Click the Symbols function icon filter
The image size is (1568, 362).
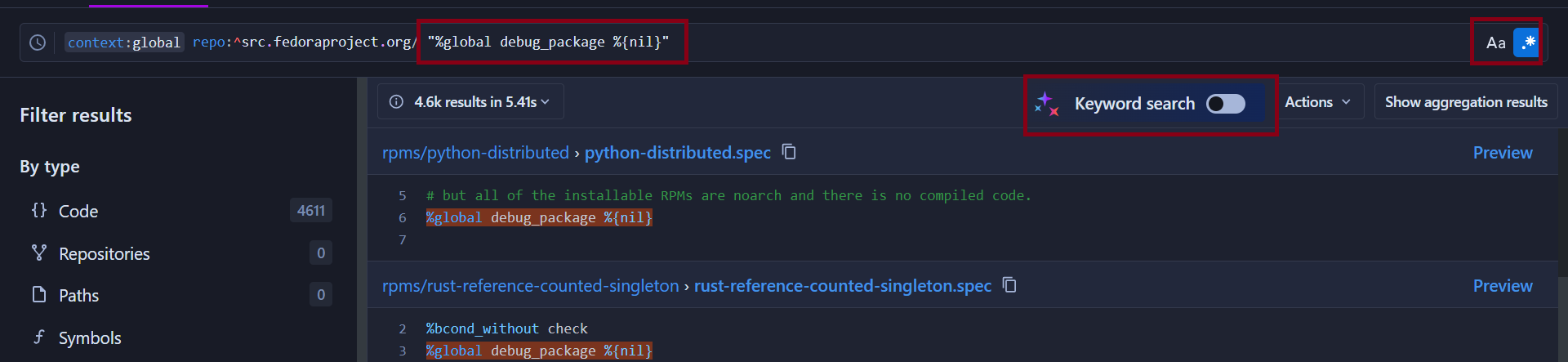39,337
